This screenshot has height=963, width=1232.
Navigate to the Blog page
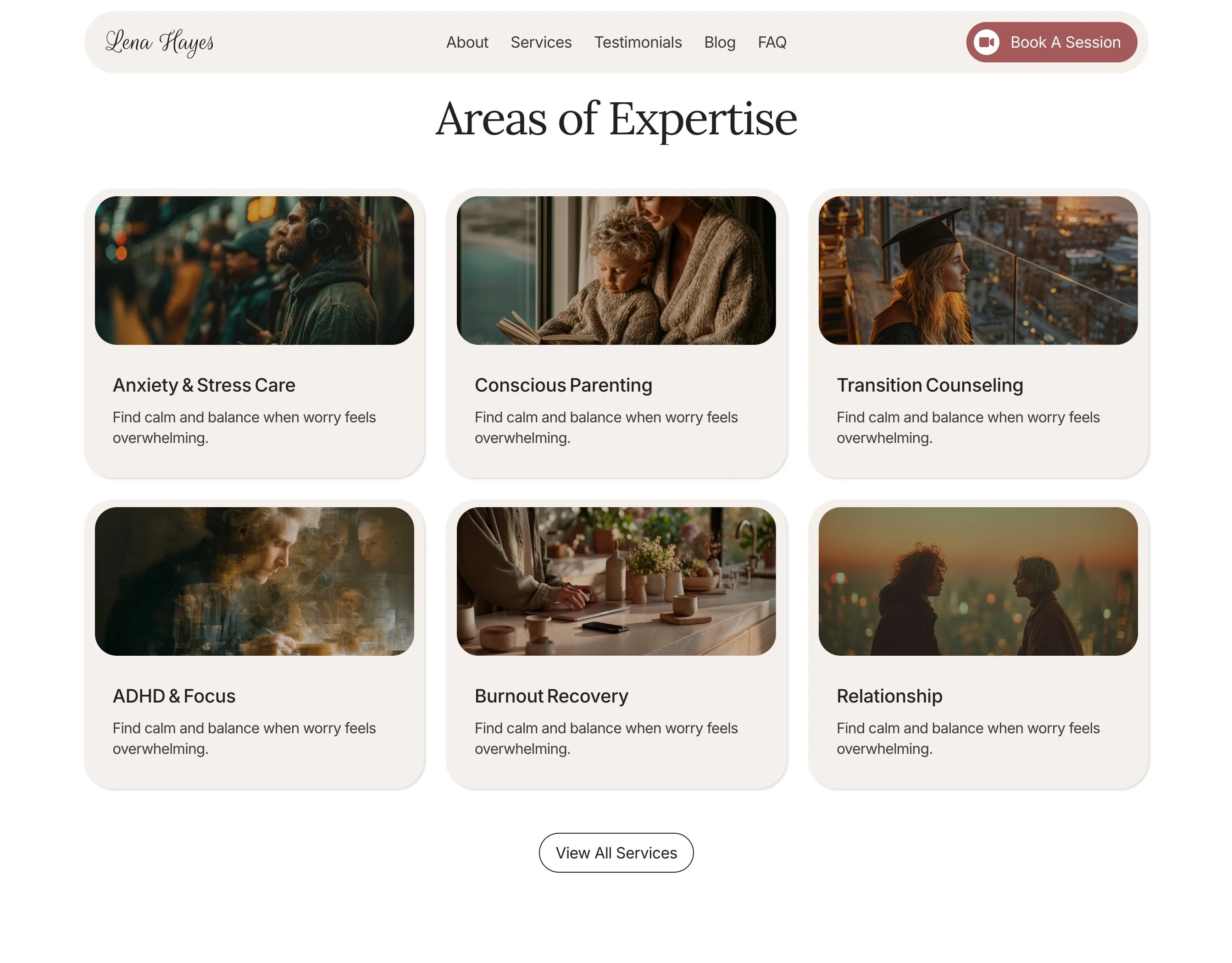pos(719,42)
